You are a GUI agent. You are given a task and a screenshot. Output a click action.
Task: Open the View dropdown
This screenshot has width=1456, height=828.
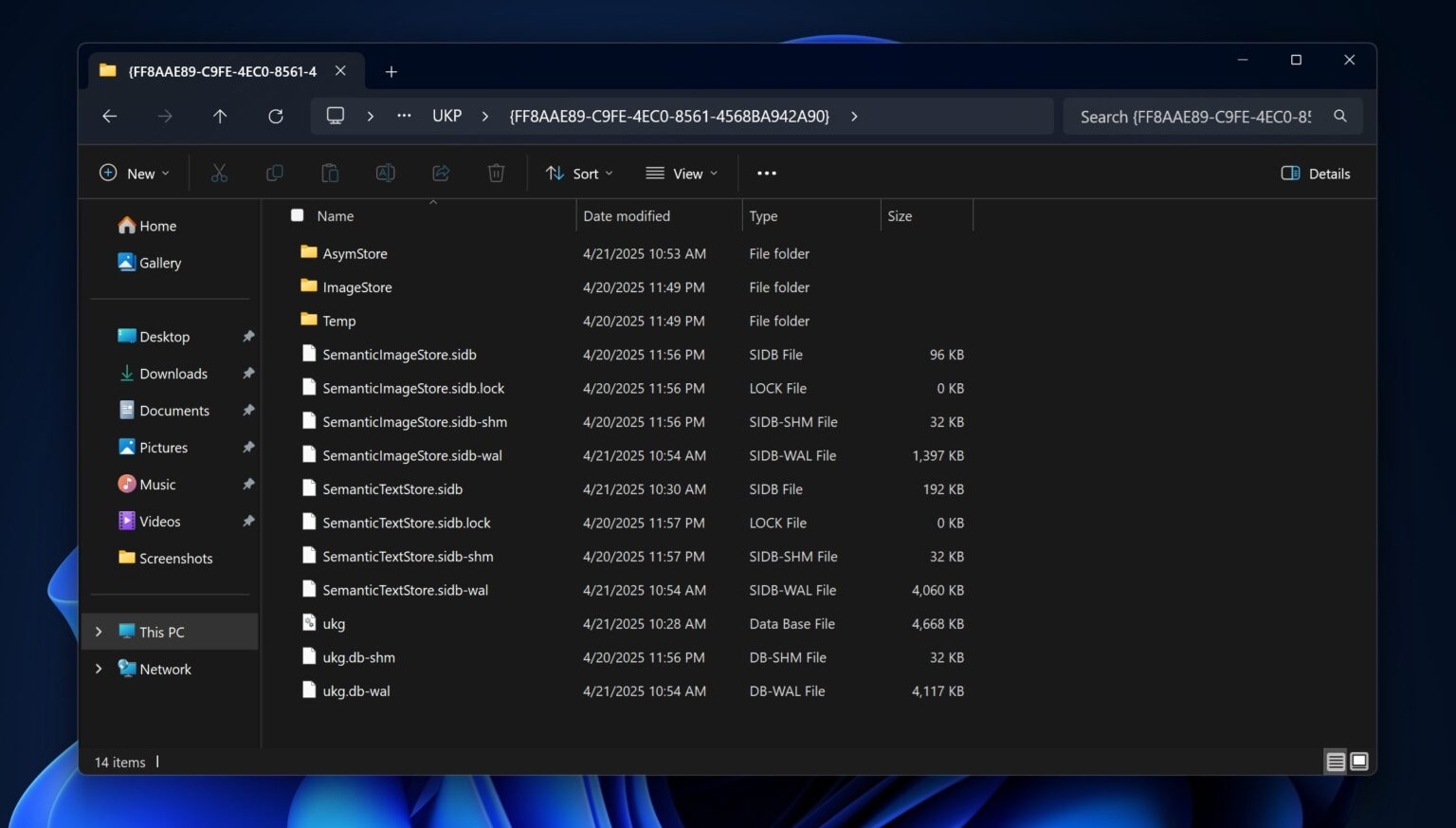(x=682, y=173)
